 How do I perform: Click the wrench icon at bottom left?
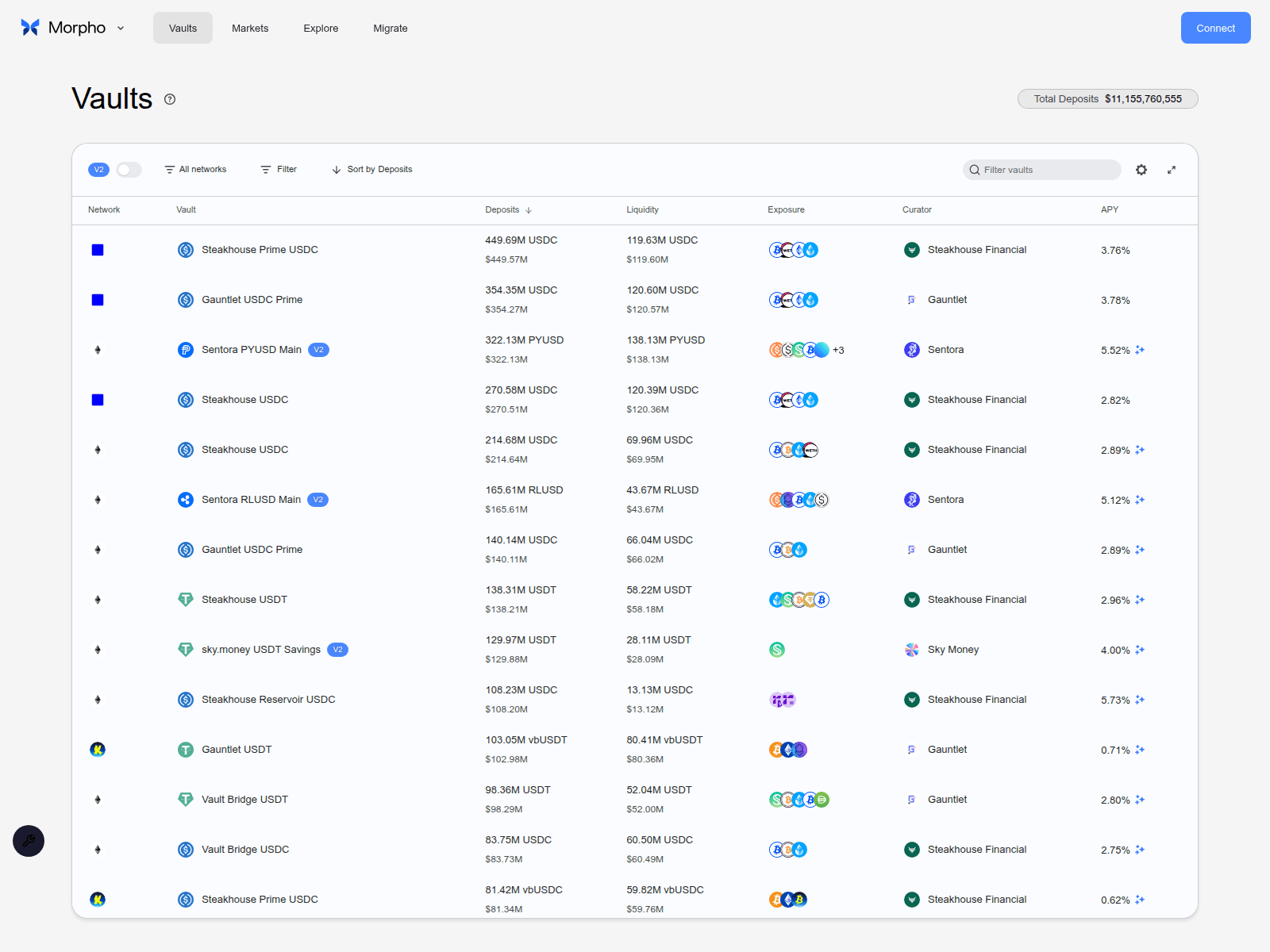(29, 841)
